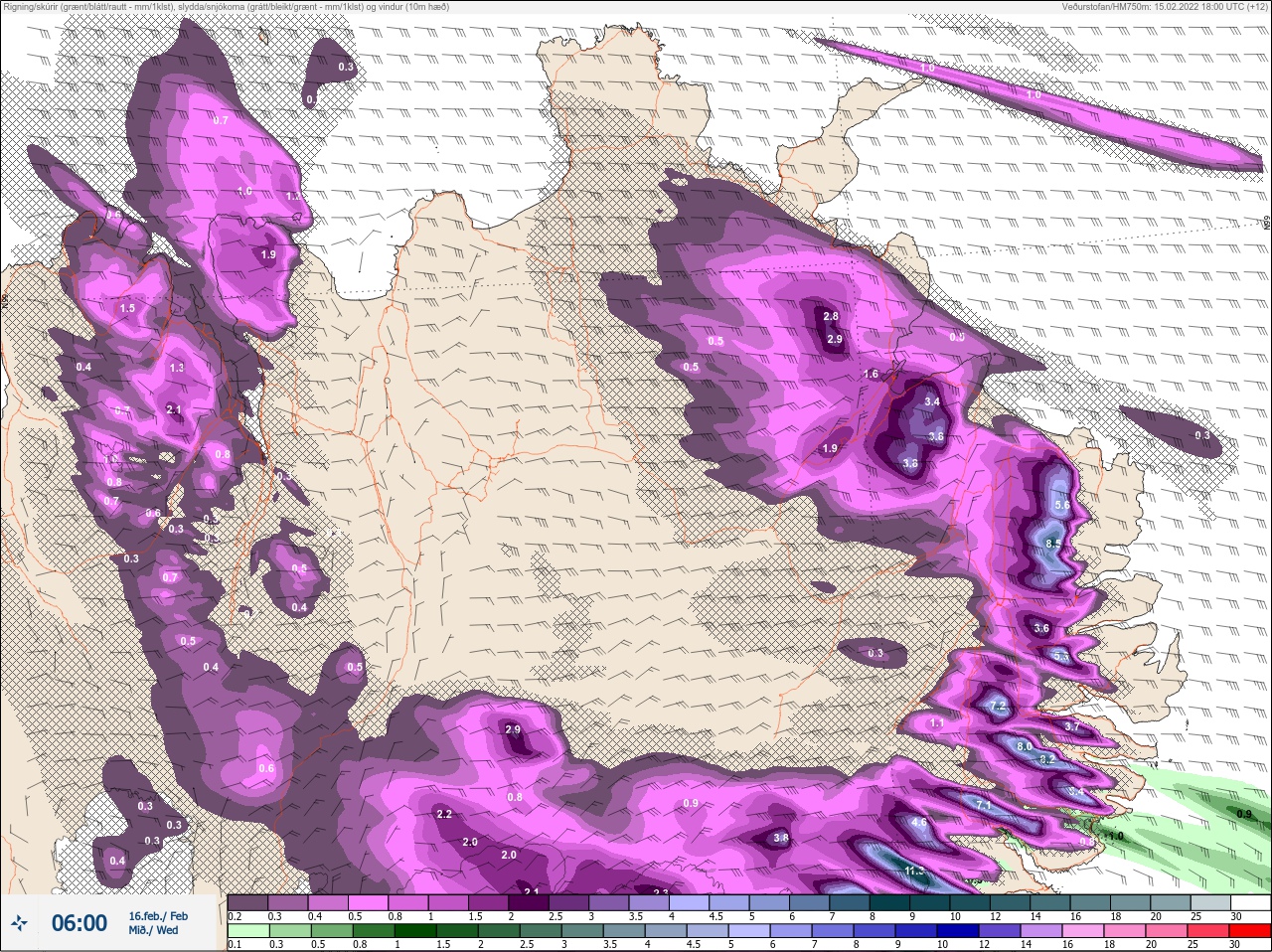Click the '0.1' label on the rain legend

click(235, 944)
